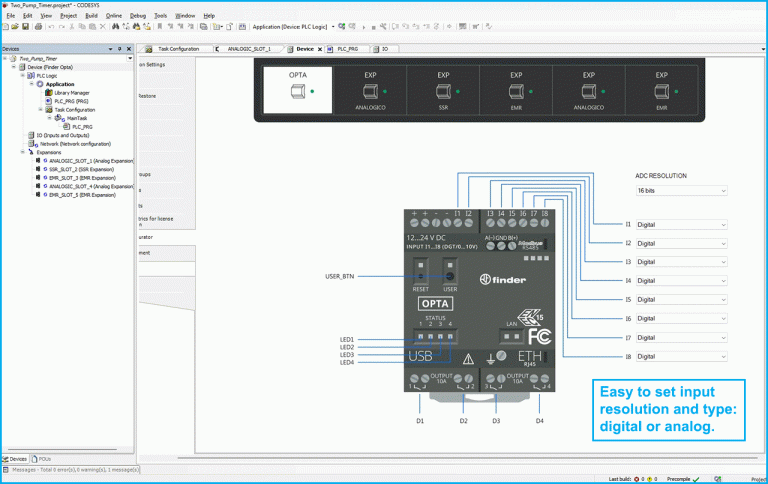Image resolution: width=768 pixels, height=484 pixels.
Task: Click the Open Project folder toolbar icon
Action: tap(15, 26)
